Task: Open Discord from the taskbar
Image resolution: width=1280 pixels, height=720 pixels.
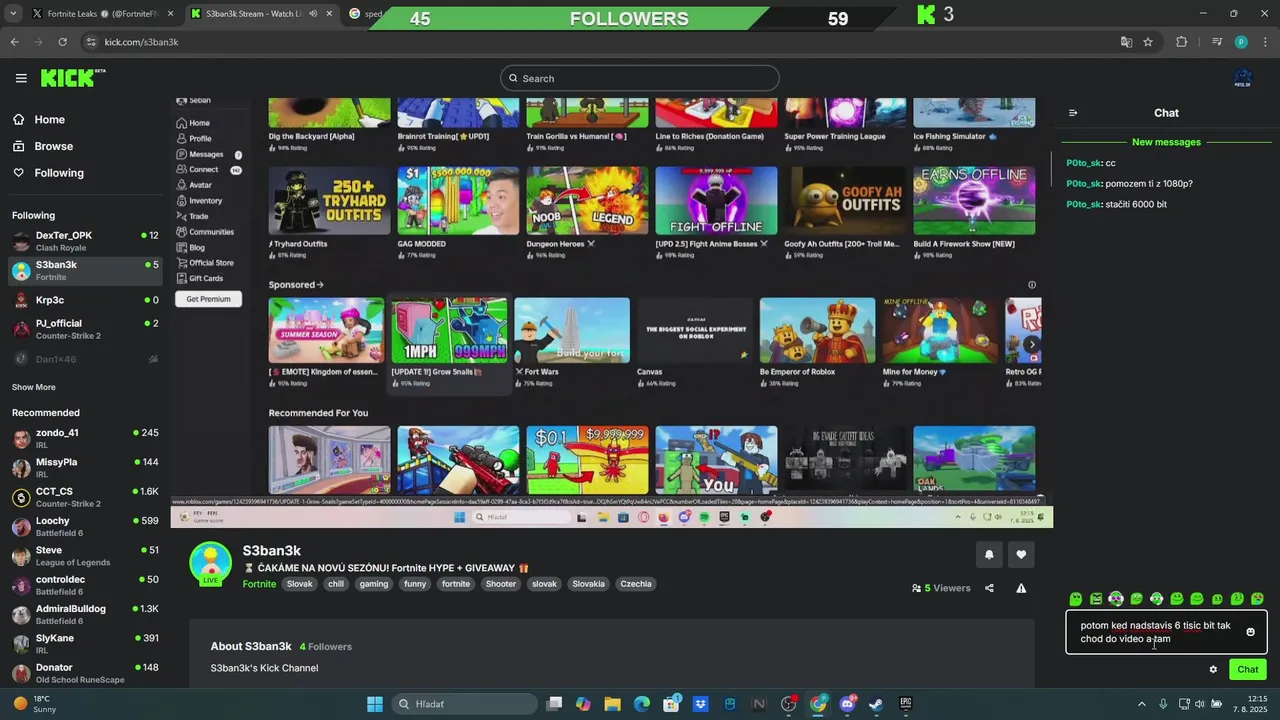Action: [847, 704]
